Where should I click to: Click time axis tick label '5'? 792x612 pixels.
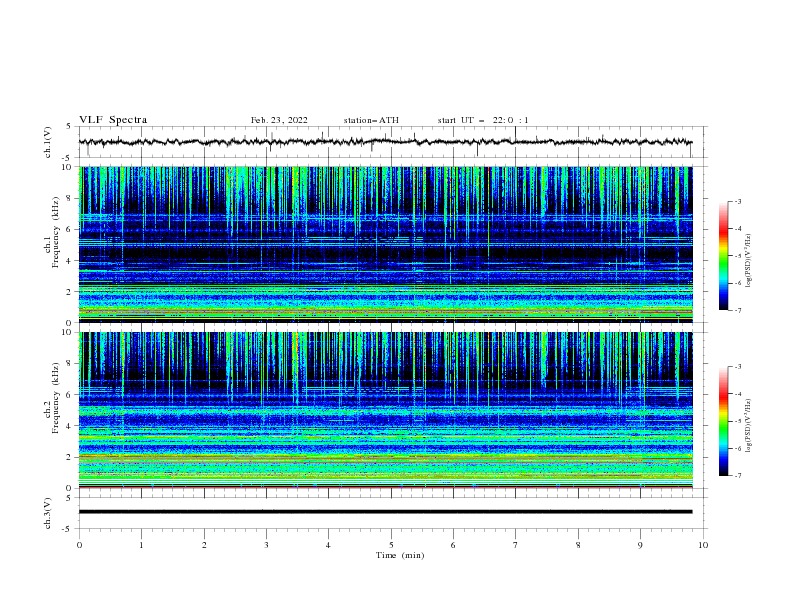[391, 545]
